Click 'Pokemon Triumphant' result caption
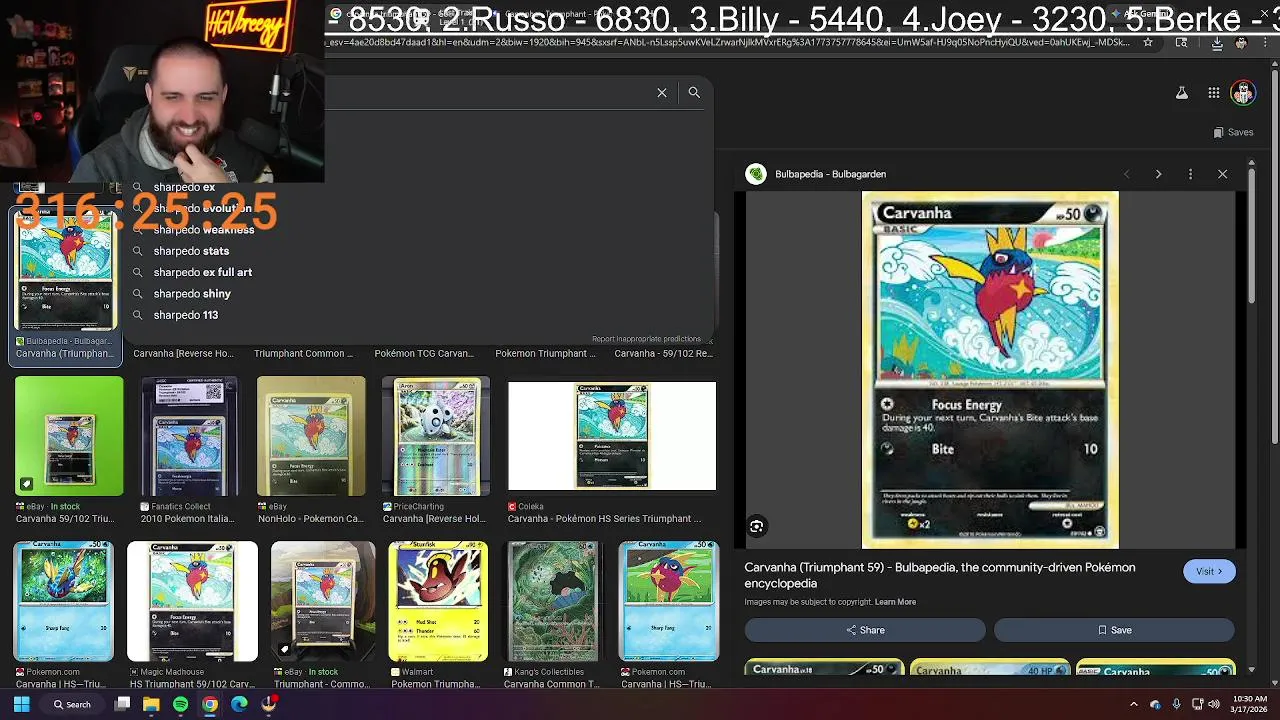Viewport: 1280px width, 720px height. coord(545,353)
